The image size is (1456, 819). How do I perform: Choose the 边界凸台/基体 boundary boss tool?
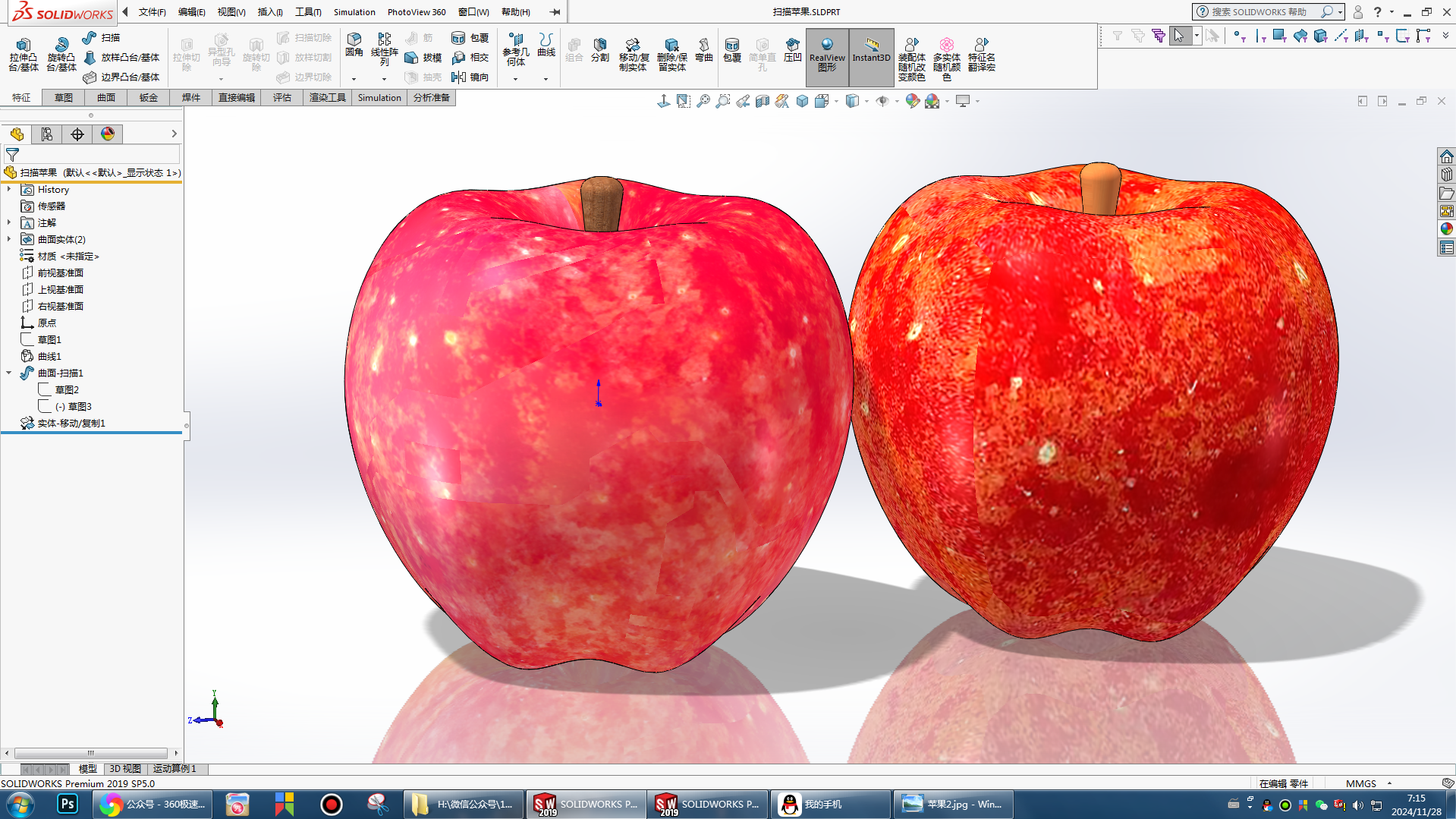(x=121, y=77)
